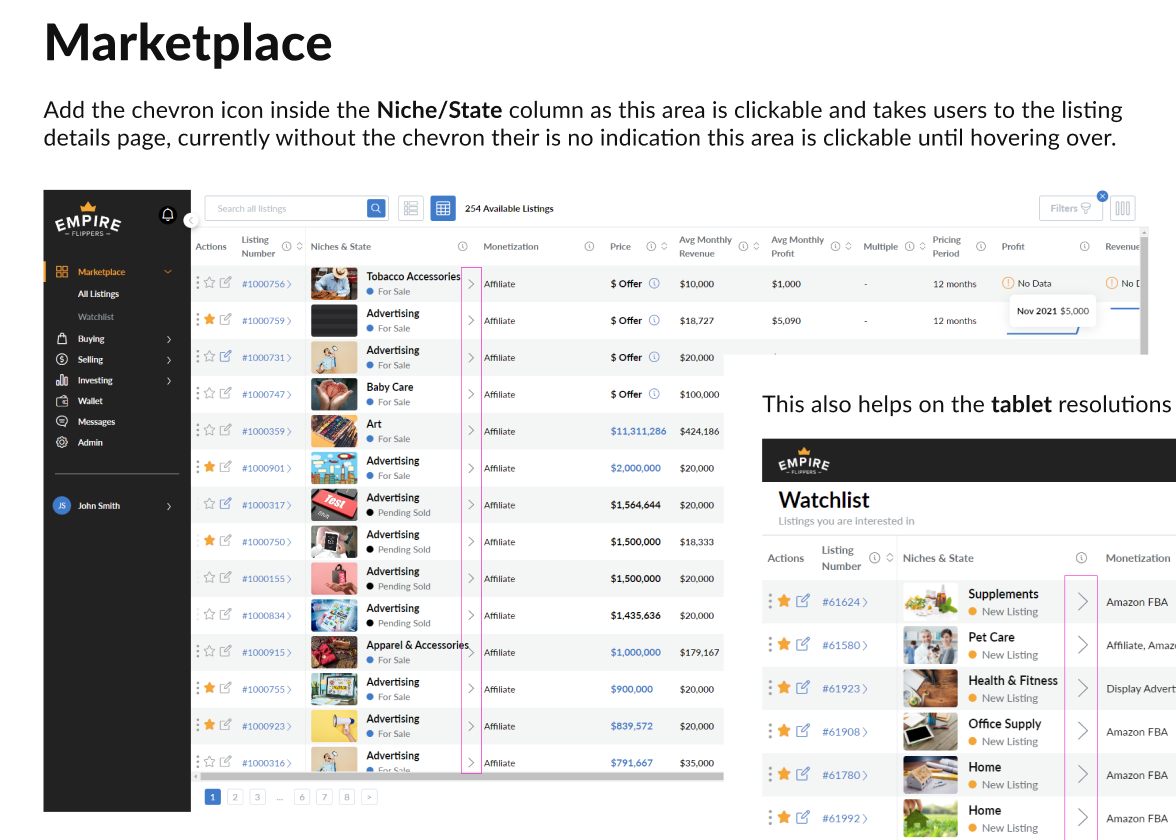1176x840 pixels.
Task: Click the notification bell icon
Action: pos(168,215)
